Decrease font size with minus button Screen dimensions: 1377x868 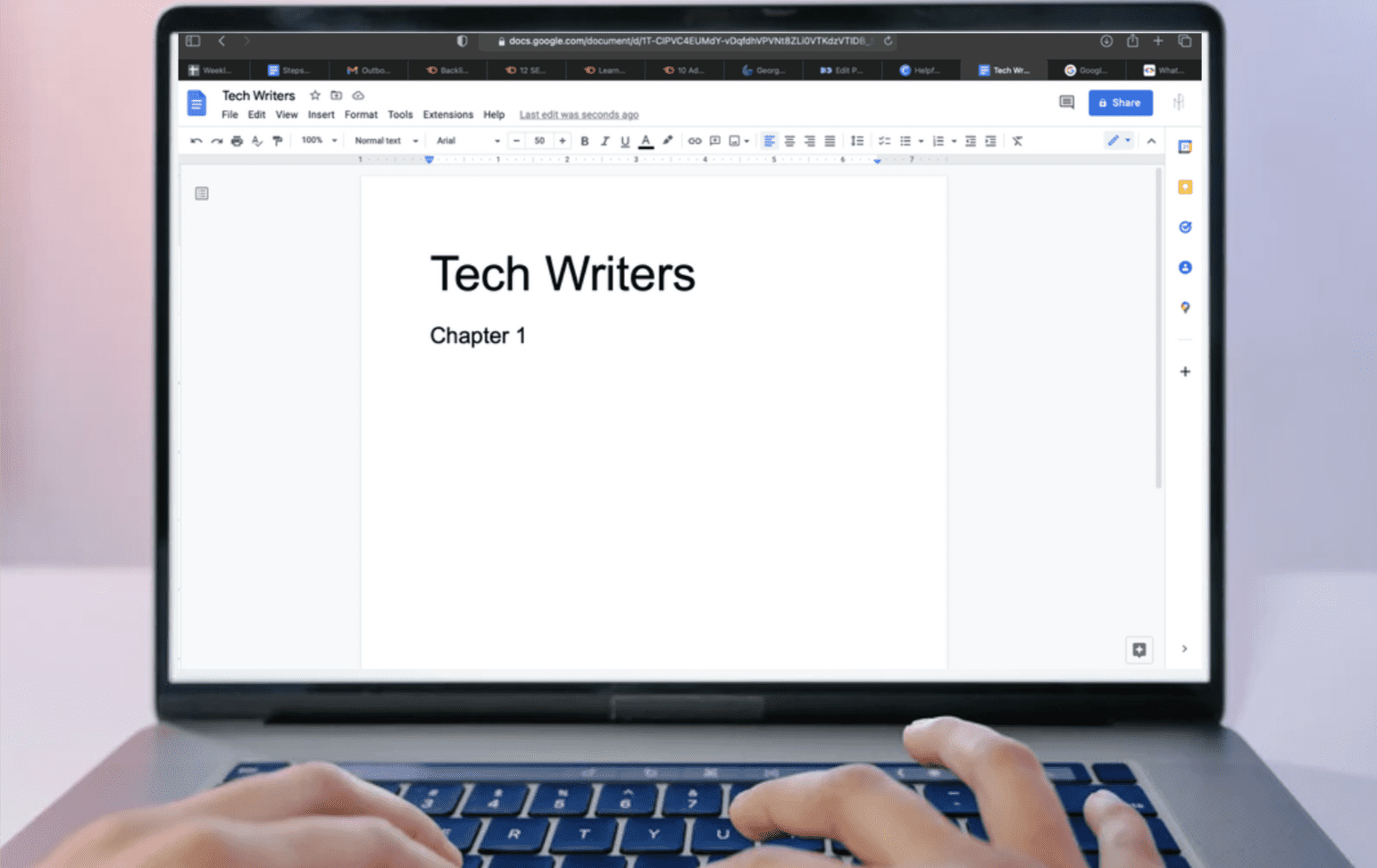(516, 141)
